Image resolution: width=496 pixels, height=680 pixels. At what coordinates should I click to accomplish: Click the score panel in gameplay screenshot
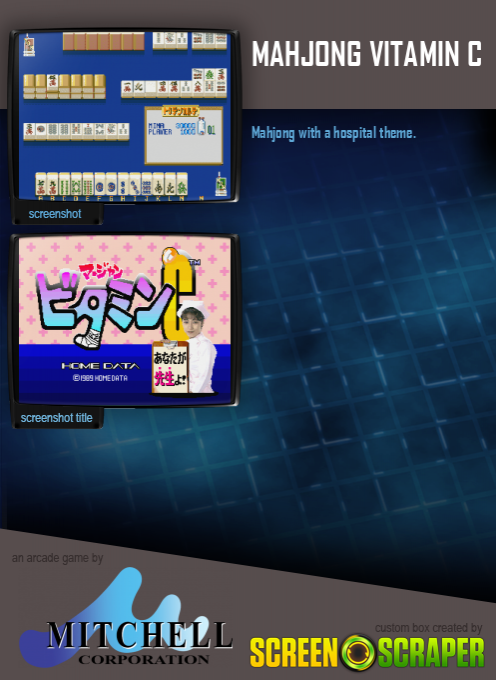point(184,135)
